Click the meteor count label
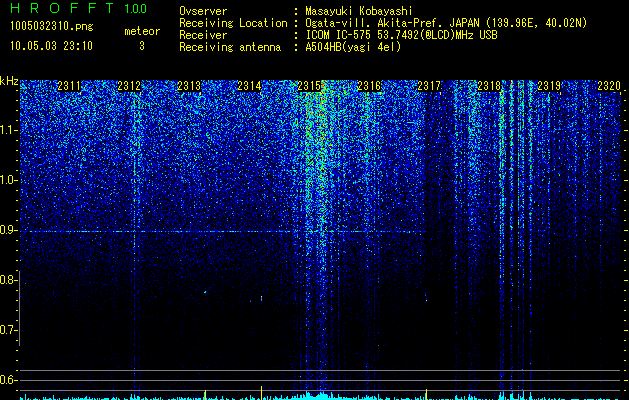Screen dimensions: 629x400 coord(142,31)
